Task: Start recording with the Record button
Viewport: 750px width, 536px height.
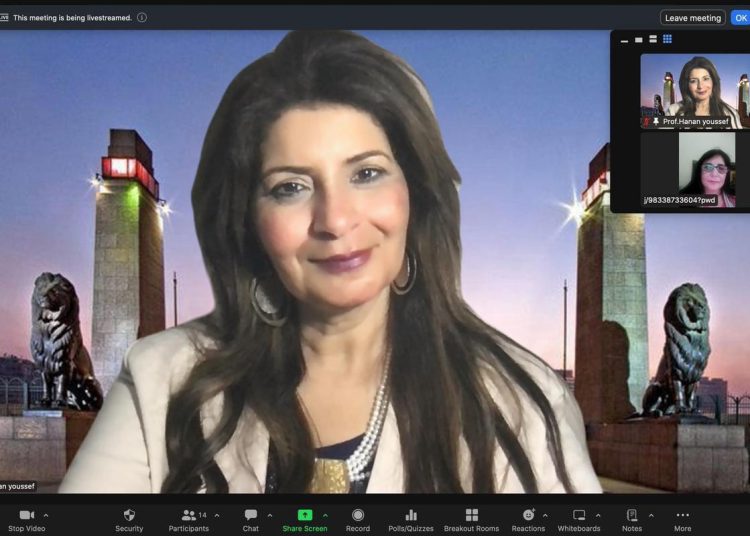Action: 358,515
